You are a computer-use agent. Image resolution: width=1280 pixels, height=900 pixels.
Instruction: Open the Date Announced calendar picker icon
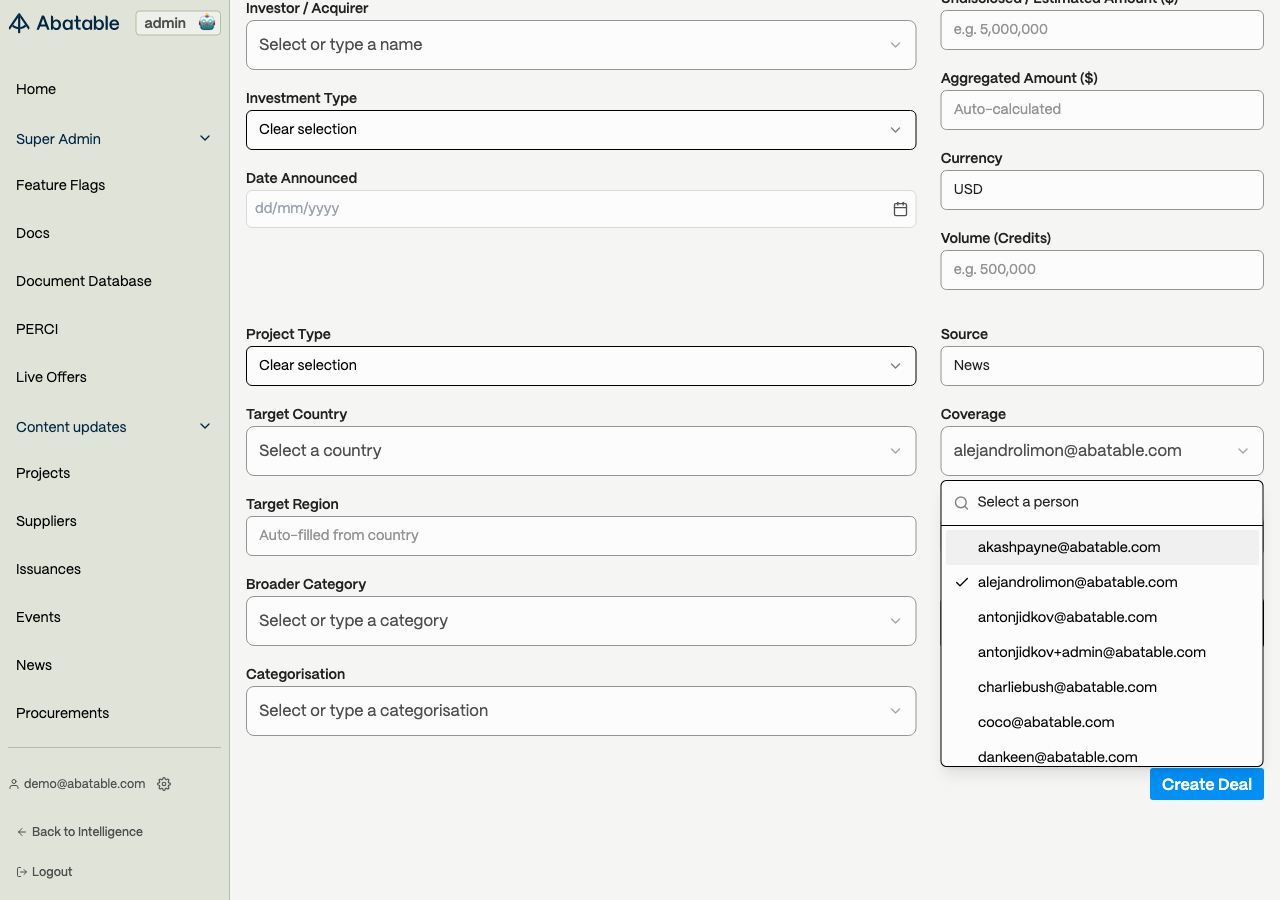tap(900, 209)
